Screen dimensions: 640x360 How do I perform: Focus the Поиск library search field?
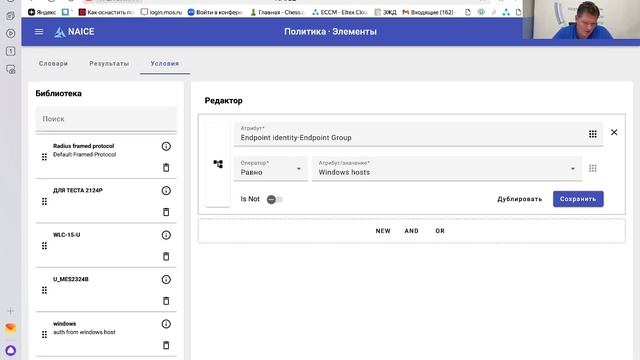(106, 119)
